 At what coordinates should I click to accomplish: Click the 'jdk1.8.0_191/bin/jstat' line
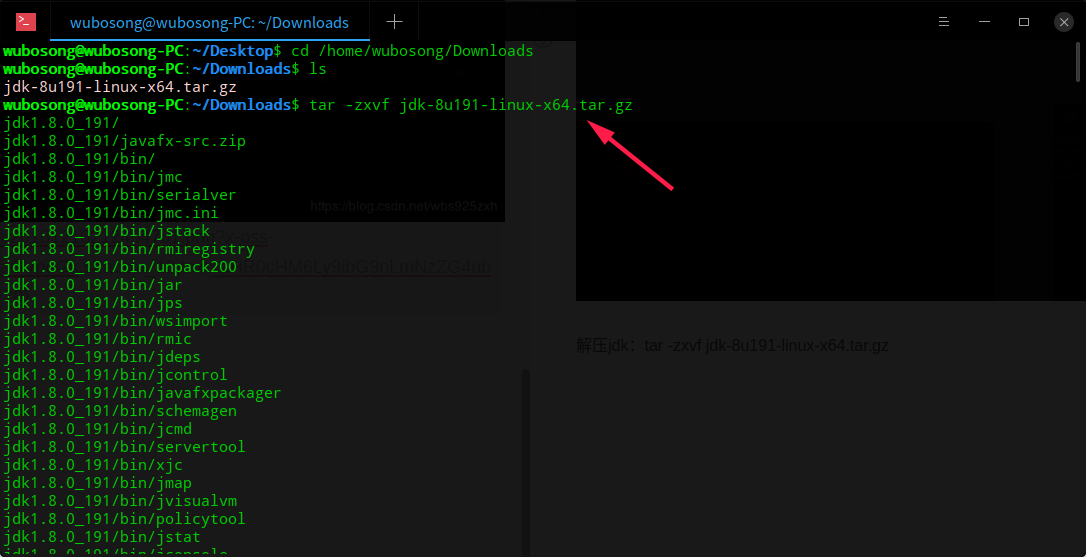pyautogui.click(x=102, y=538)
